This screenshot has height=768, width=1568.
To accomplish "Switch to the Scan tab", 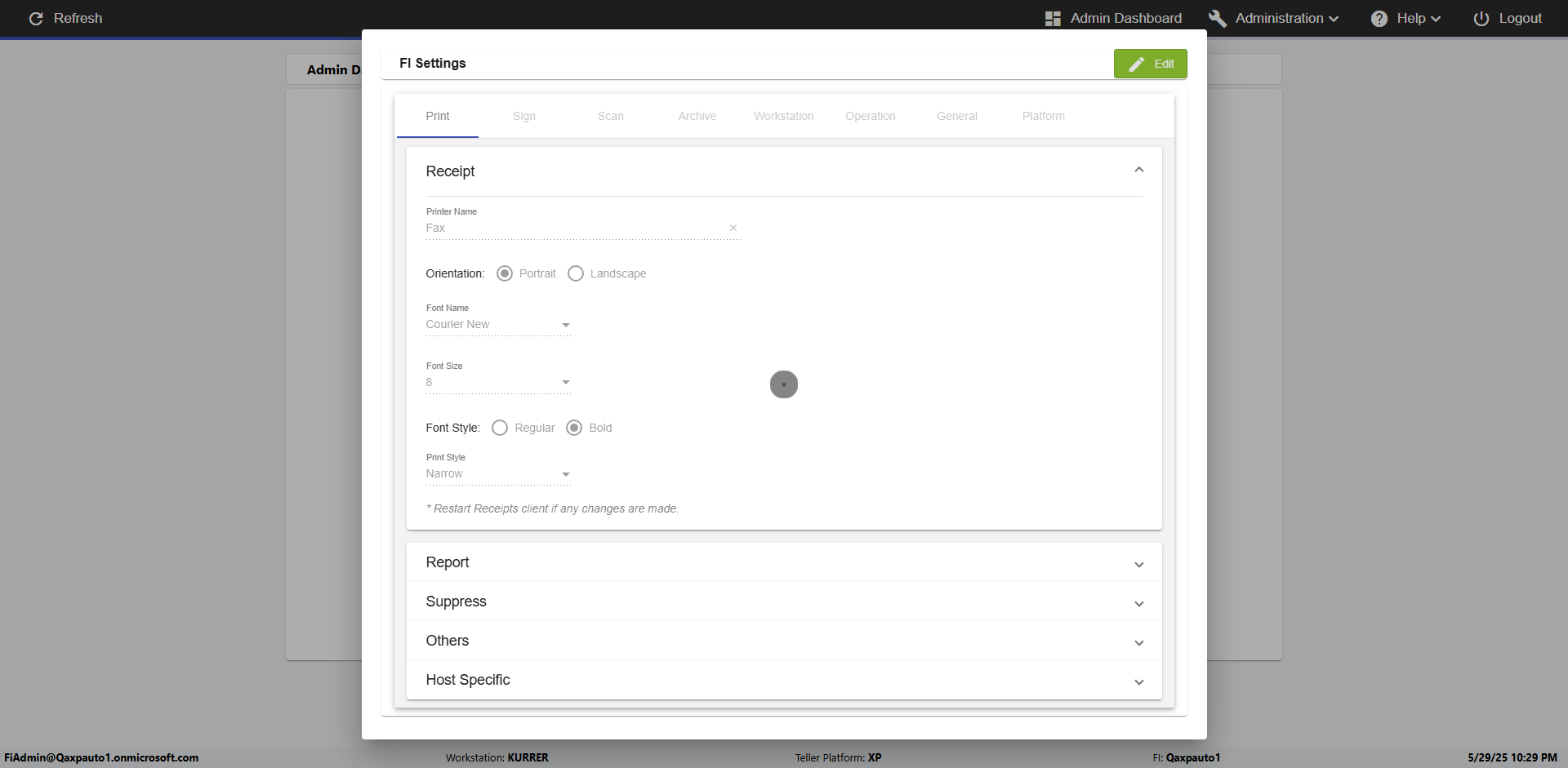I will point(611,116).
